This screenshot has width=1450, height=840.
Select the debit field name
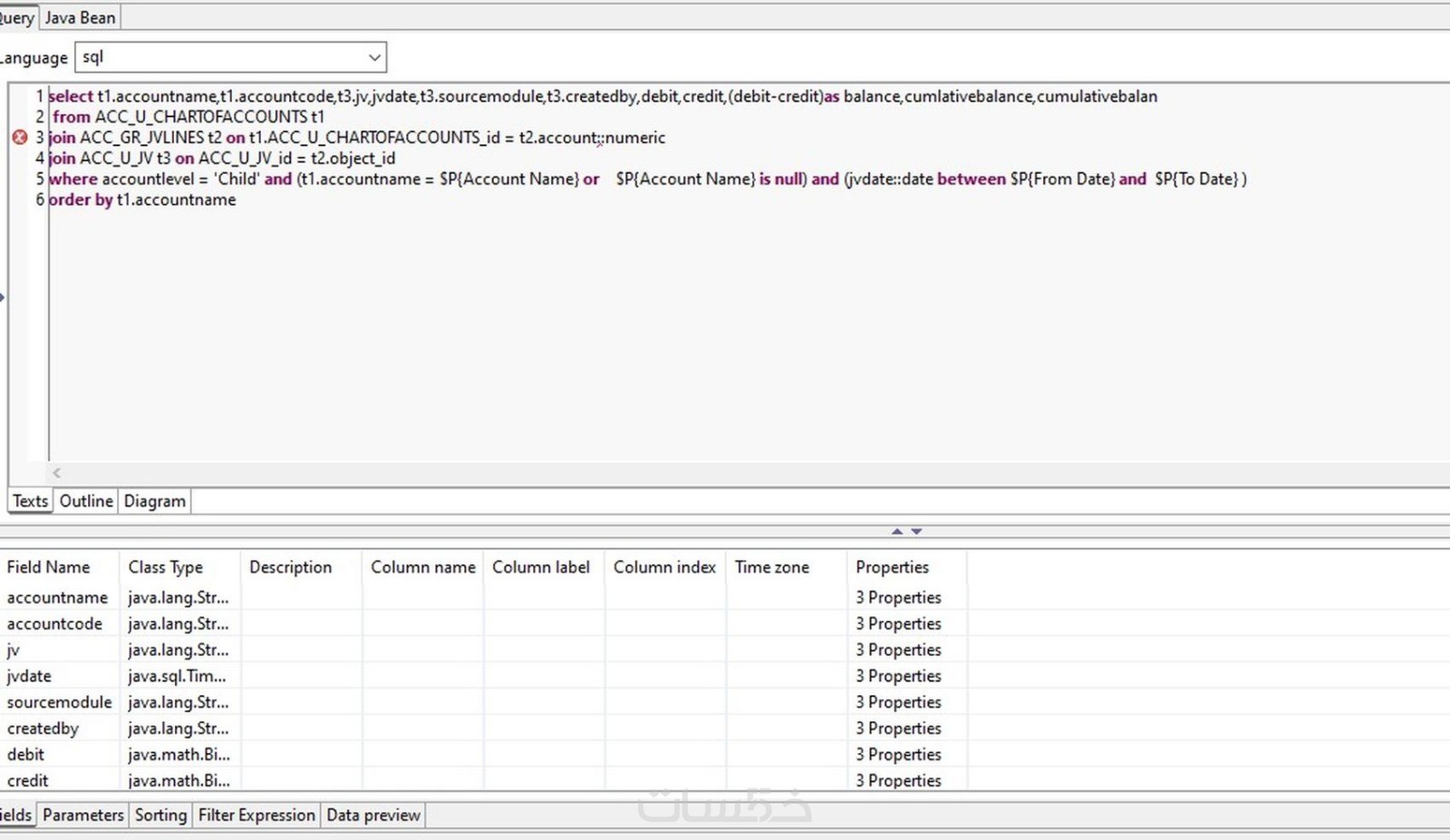click(25, 755)
